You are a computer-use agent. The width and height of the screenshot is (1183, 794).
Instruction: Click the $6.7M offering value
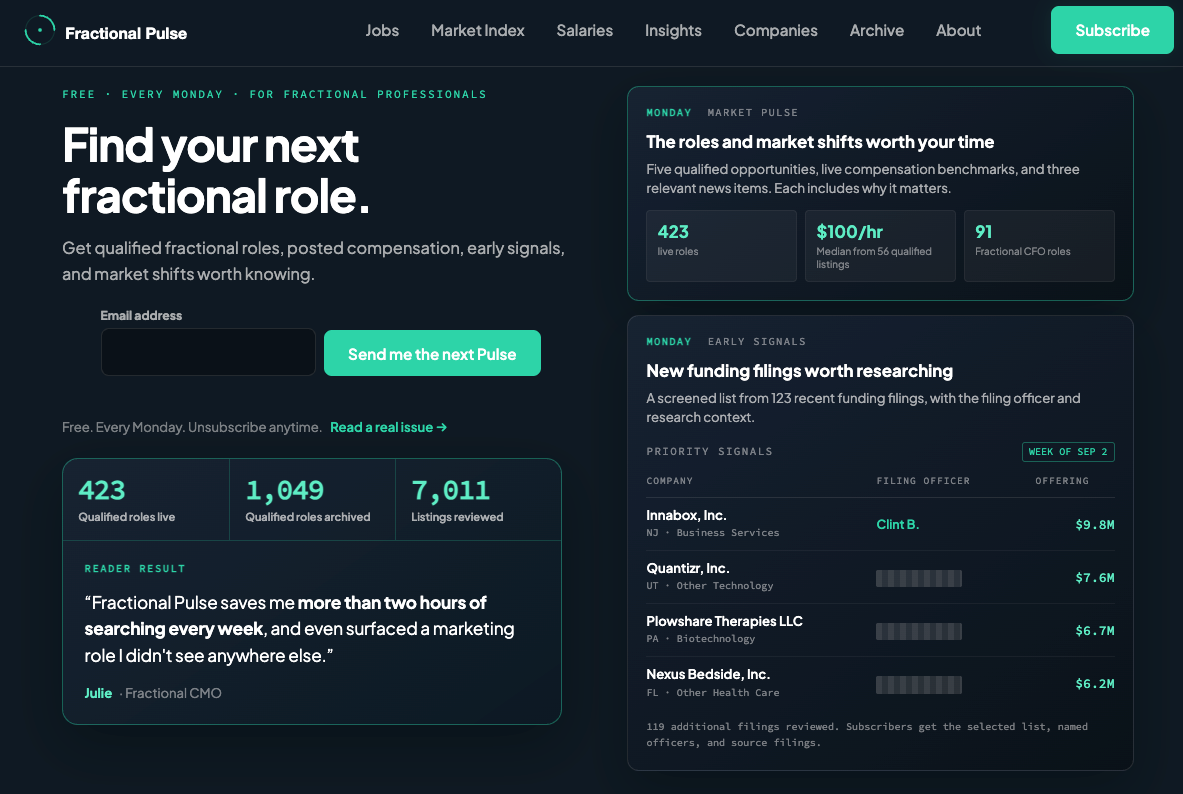pyautogui.click(x=1095, y=630)
